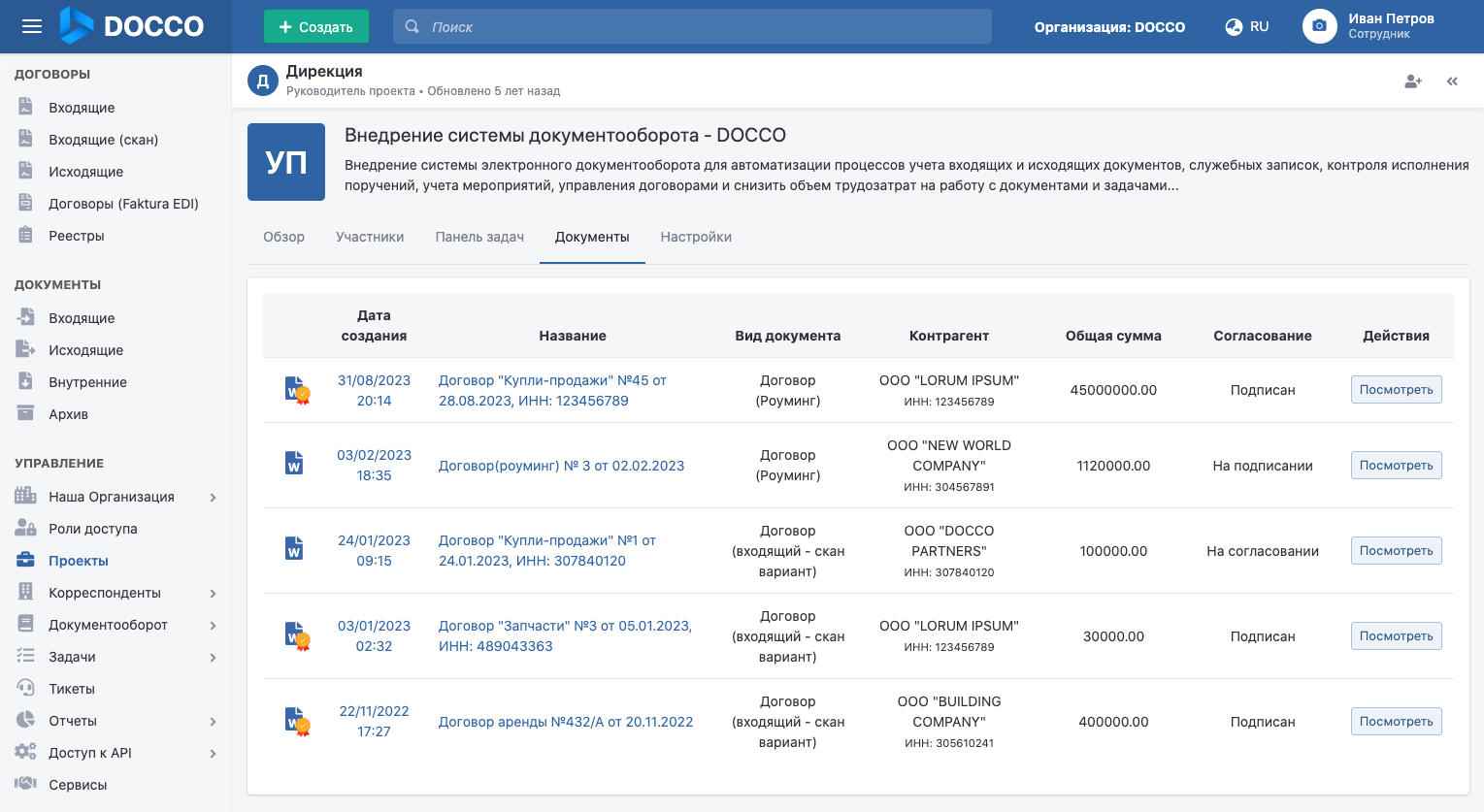Switch to Обзор tab
This screenshot has height=812, width=1484.
283,237
